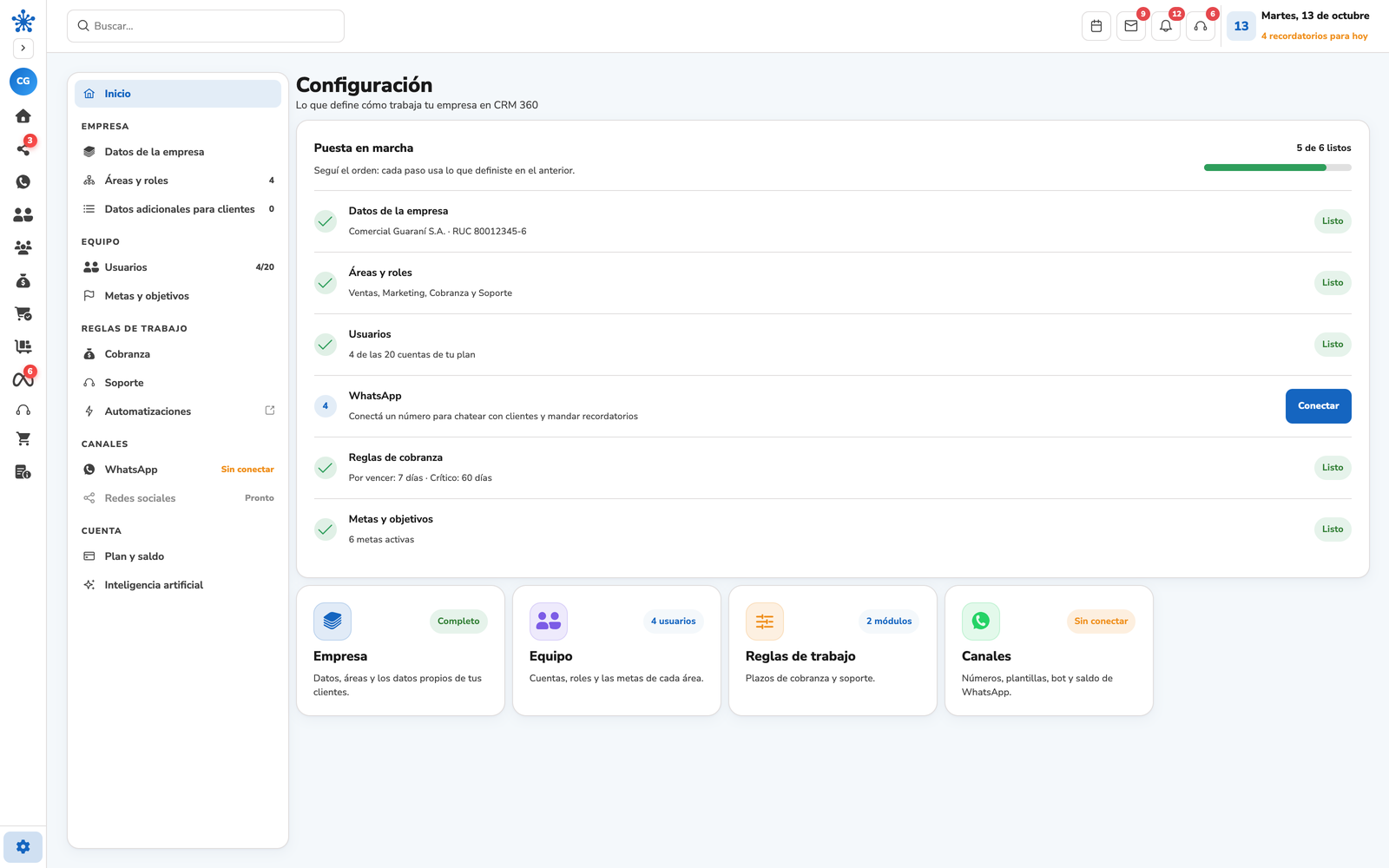Open the Reglas de trabajo card

point(833,651)
